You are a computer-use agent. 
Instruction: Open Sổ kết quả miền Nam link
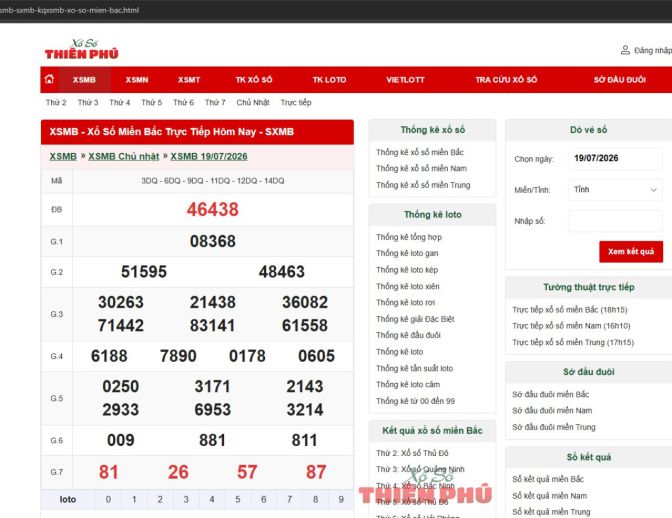click(x=549, y=496)
